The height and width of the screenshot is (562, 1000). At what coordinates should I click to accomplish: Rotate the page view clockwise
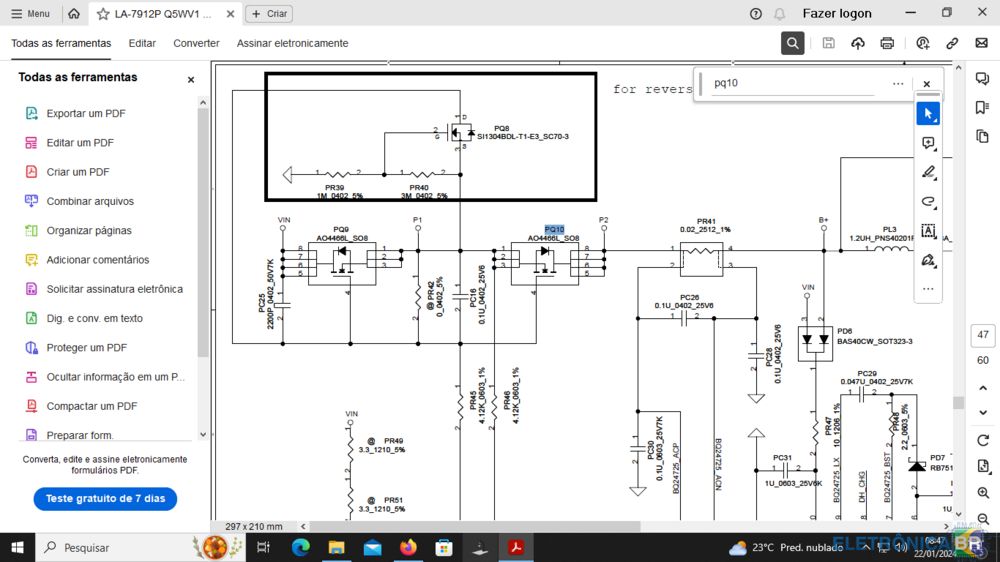(x=983, y=441)
